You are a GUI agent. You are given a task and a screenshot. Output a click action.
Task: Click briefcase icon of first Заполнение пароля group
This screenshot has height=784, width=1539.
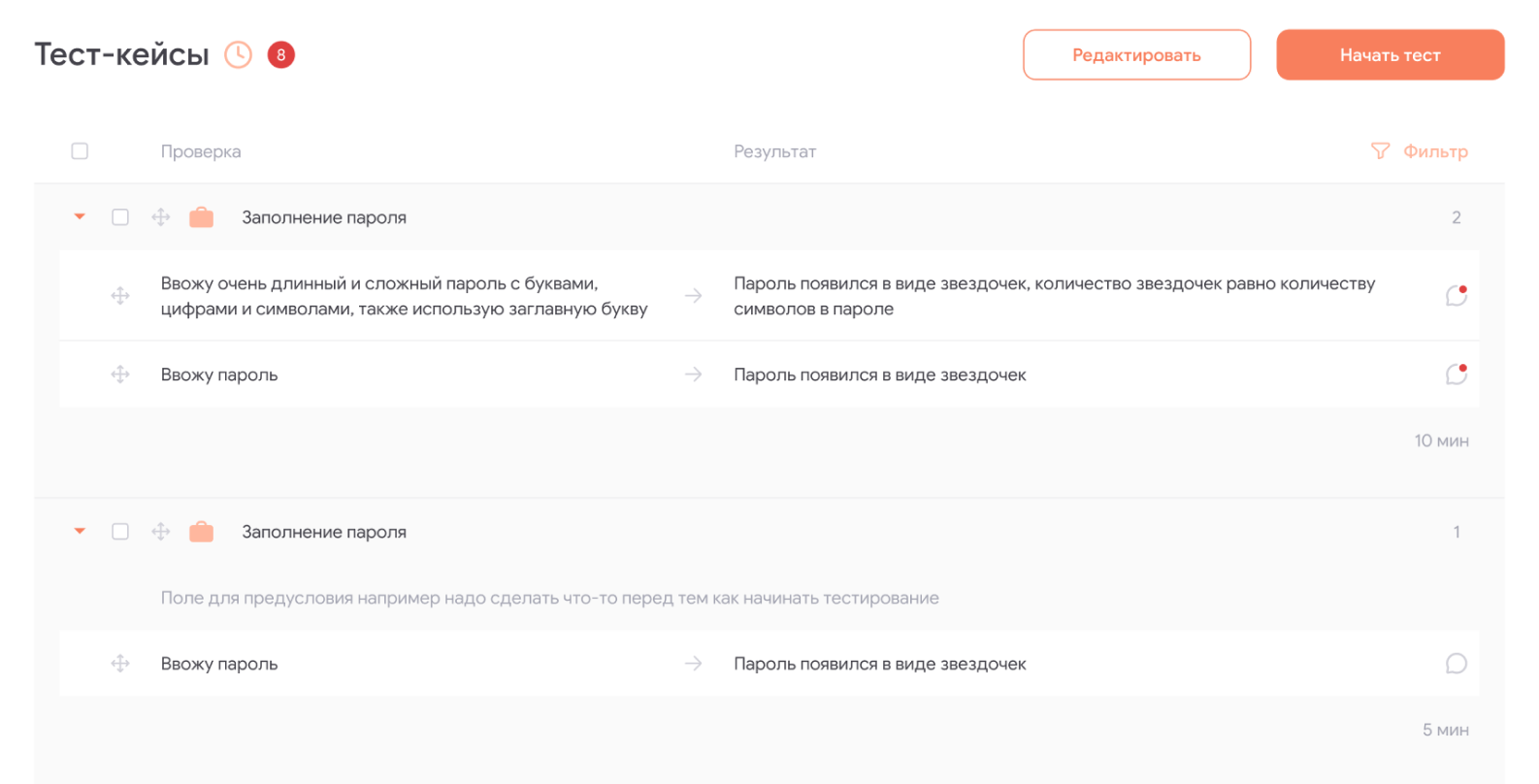click(202, 217)
